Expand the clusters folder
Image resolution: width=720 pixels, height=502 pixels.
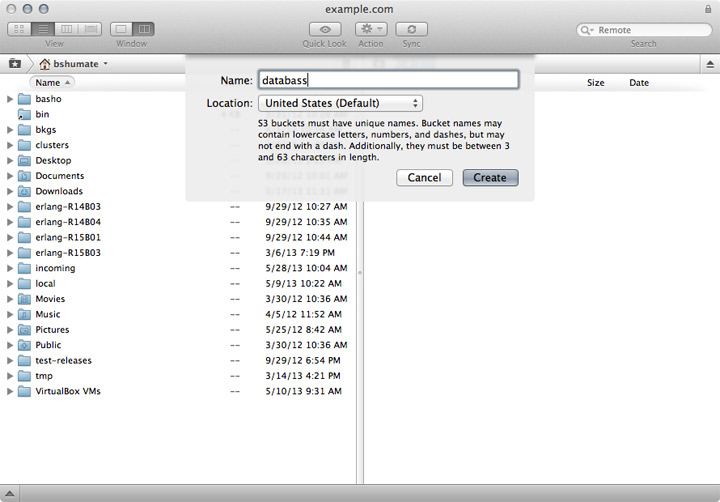(x=10, y=145)
